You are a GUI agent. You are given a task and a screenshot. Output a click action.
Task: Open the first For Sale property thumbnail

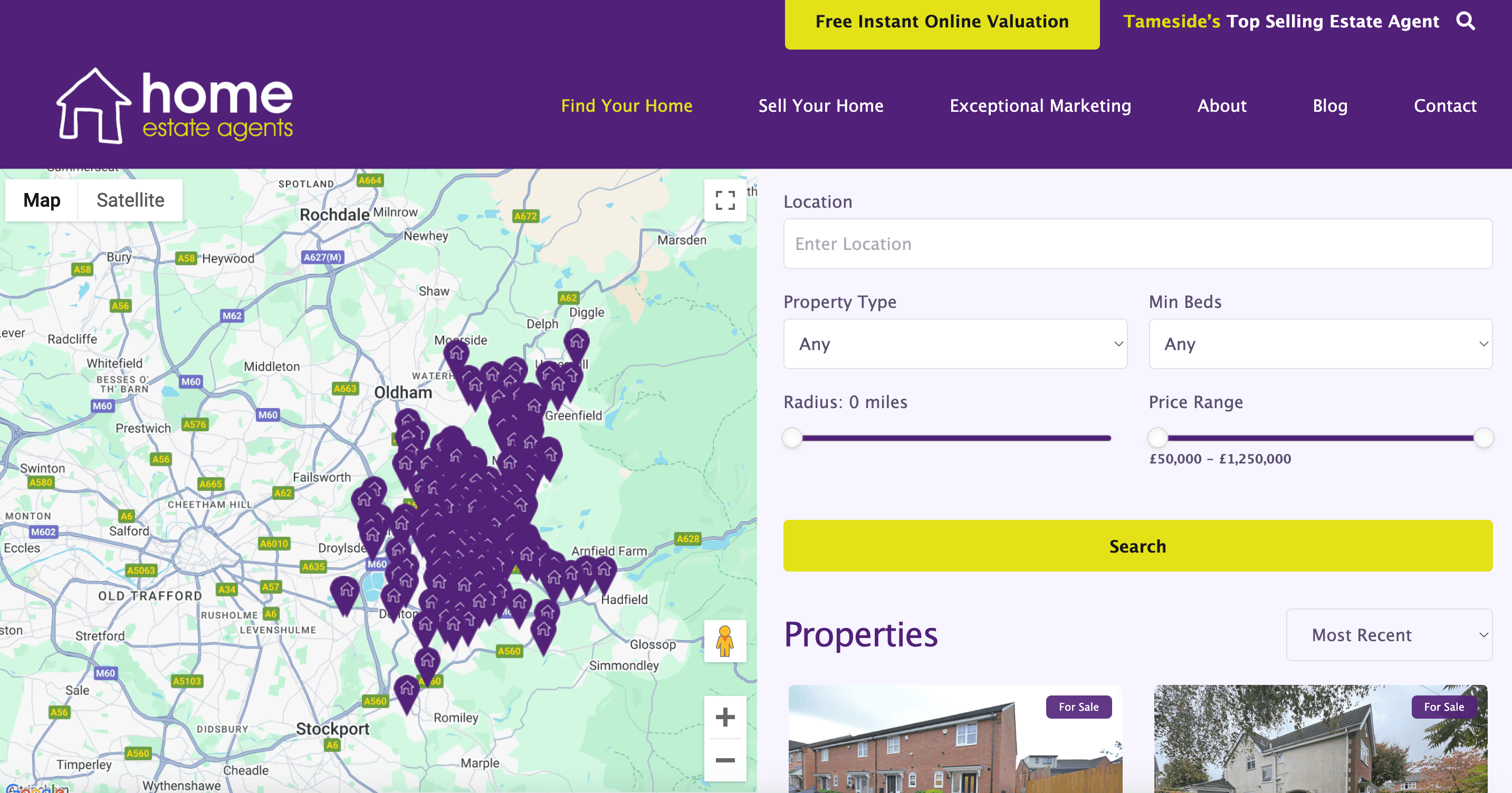(954, 740)
